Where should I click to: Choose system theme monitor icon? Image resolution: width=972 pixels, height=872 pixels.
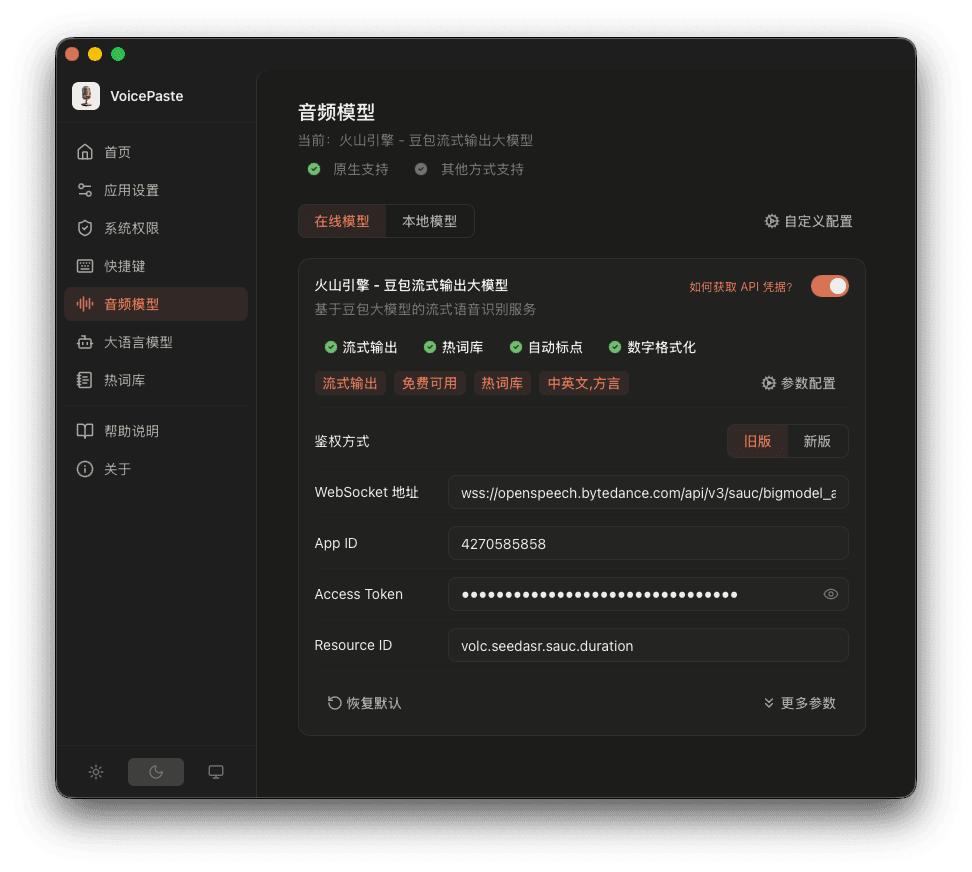(216, 772)
